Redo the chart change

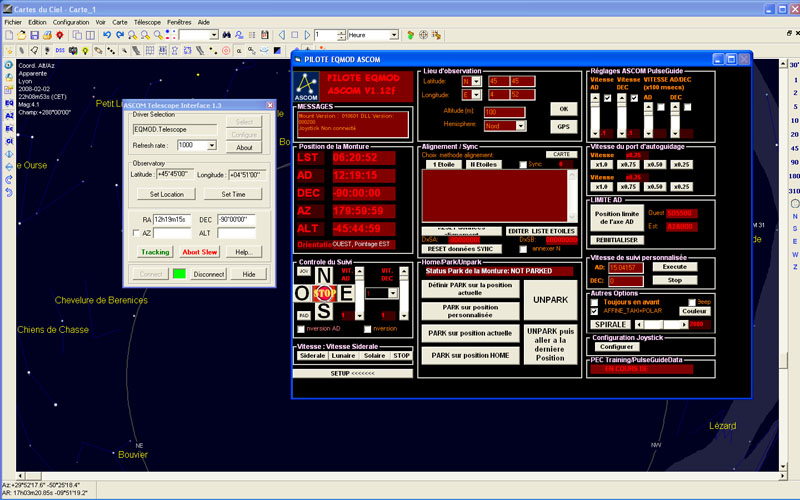(119, 35)
